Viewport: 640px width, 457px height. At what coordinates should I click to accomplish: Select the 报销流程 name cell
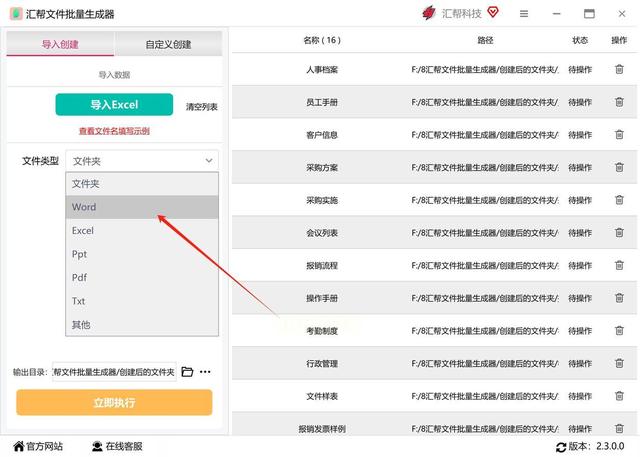(x=322, y=265)
